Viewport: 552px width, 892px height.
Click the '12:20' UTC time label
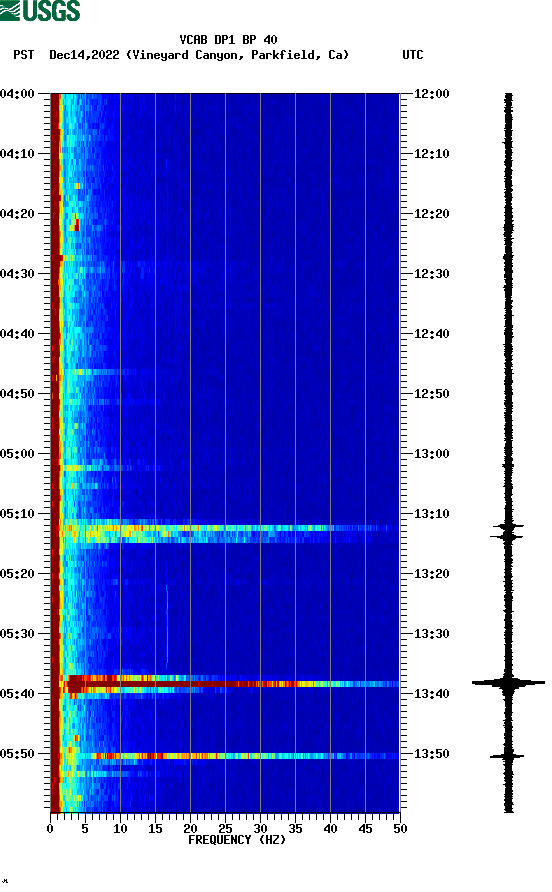(431, 214)
